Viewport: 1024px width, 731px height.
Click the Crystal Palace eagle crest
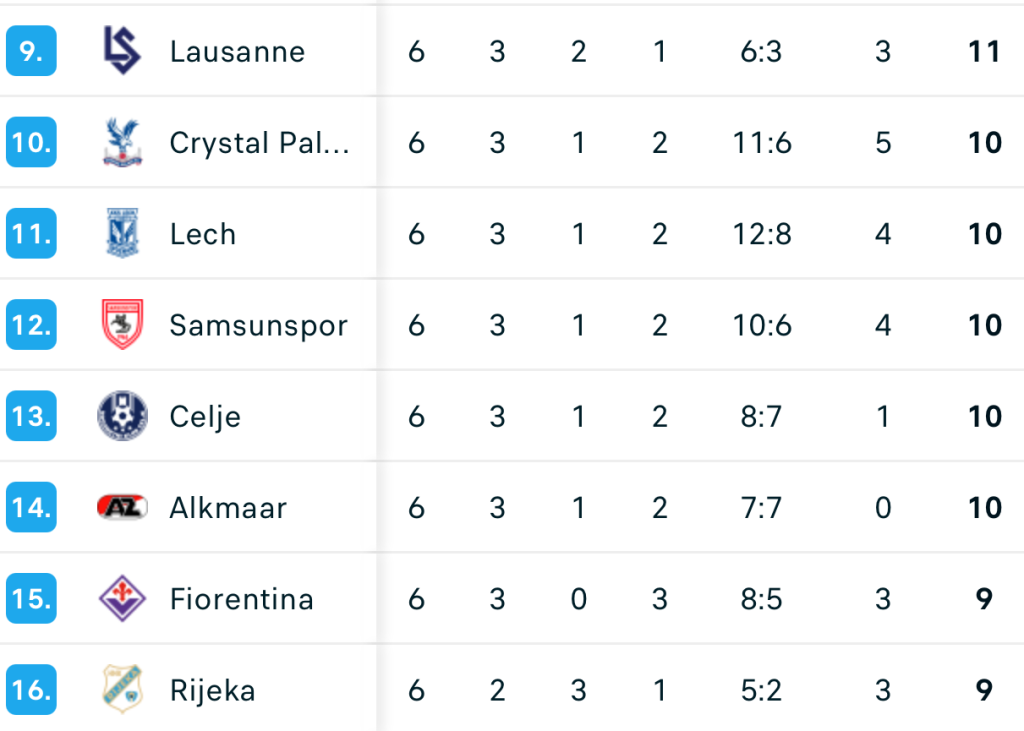(122, 143)
